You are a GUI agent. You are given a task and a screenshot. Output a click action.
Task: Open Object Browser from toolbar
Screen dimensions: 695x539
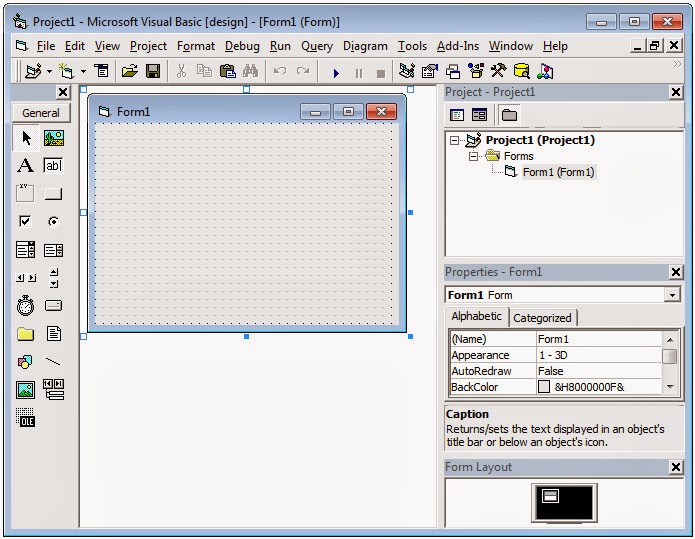point(476,71)
